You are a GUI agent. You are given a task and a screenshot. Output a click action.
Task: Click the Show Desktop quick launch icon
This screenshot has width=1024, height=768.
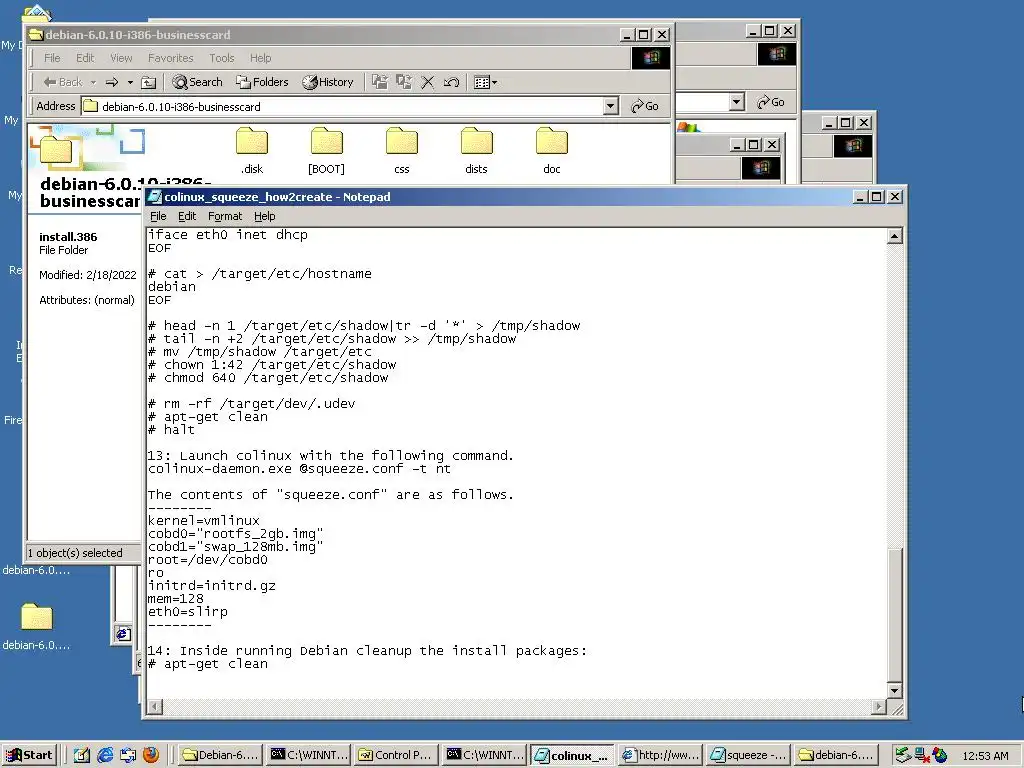coord(82,755)
